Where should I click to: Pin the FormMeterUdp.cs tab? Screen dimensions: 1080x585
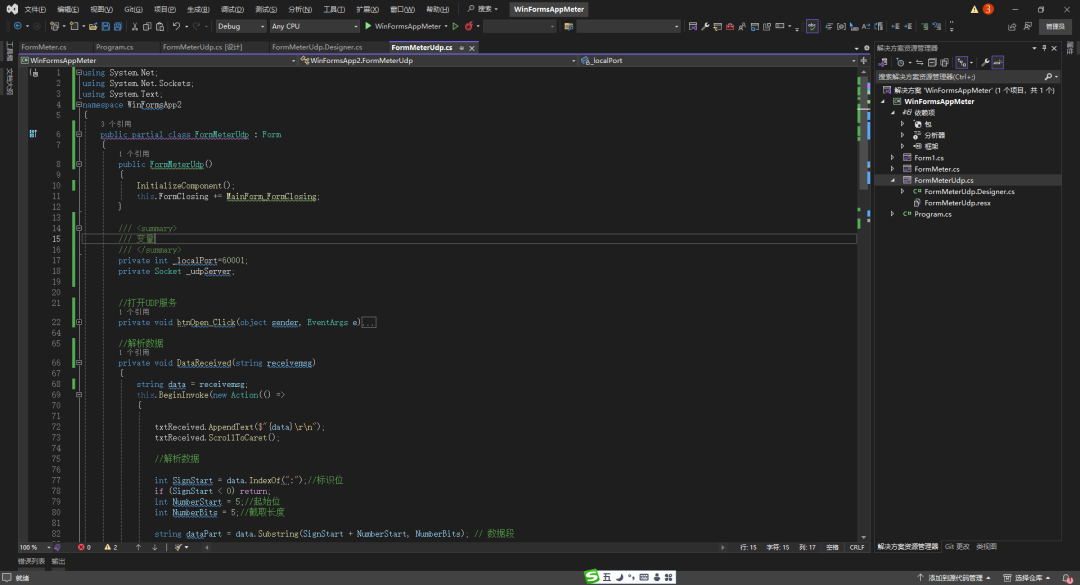461,47
